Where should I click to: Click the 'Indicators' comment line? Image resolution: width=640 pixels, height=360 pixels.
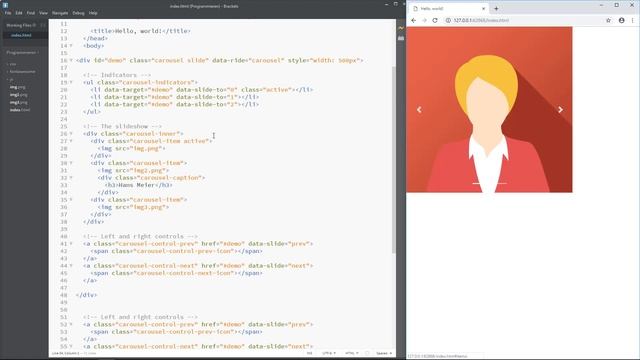pyautogui.click(x=117, y=75)
